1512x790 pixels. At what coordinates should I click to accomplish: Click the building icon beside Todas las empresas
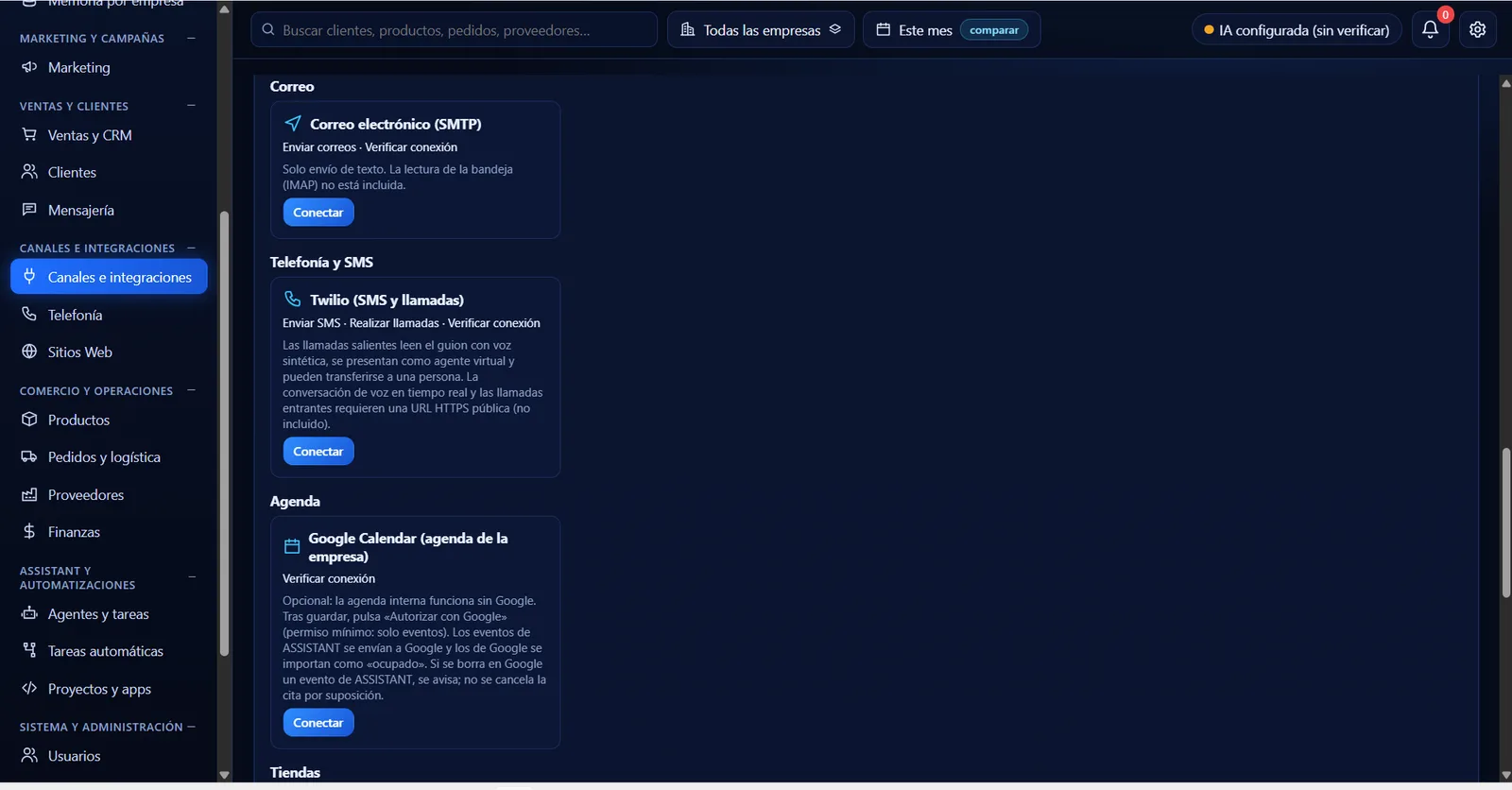(688, 30)
